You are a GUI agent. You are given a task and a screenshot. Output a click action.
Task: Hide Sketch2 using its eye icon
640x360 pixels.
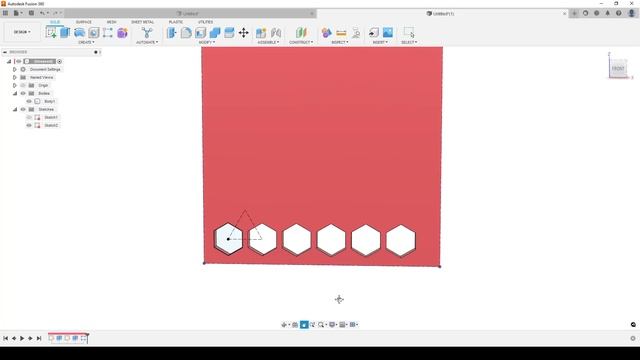[29, 125]
